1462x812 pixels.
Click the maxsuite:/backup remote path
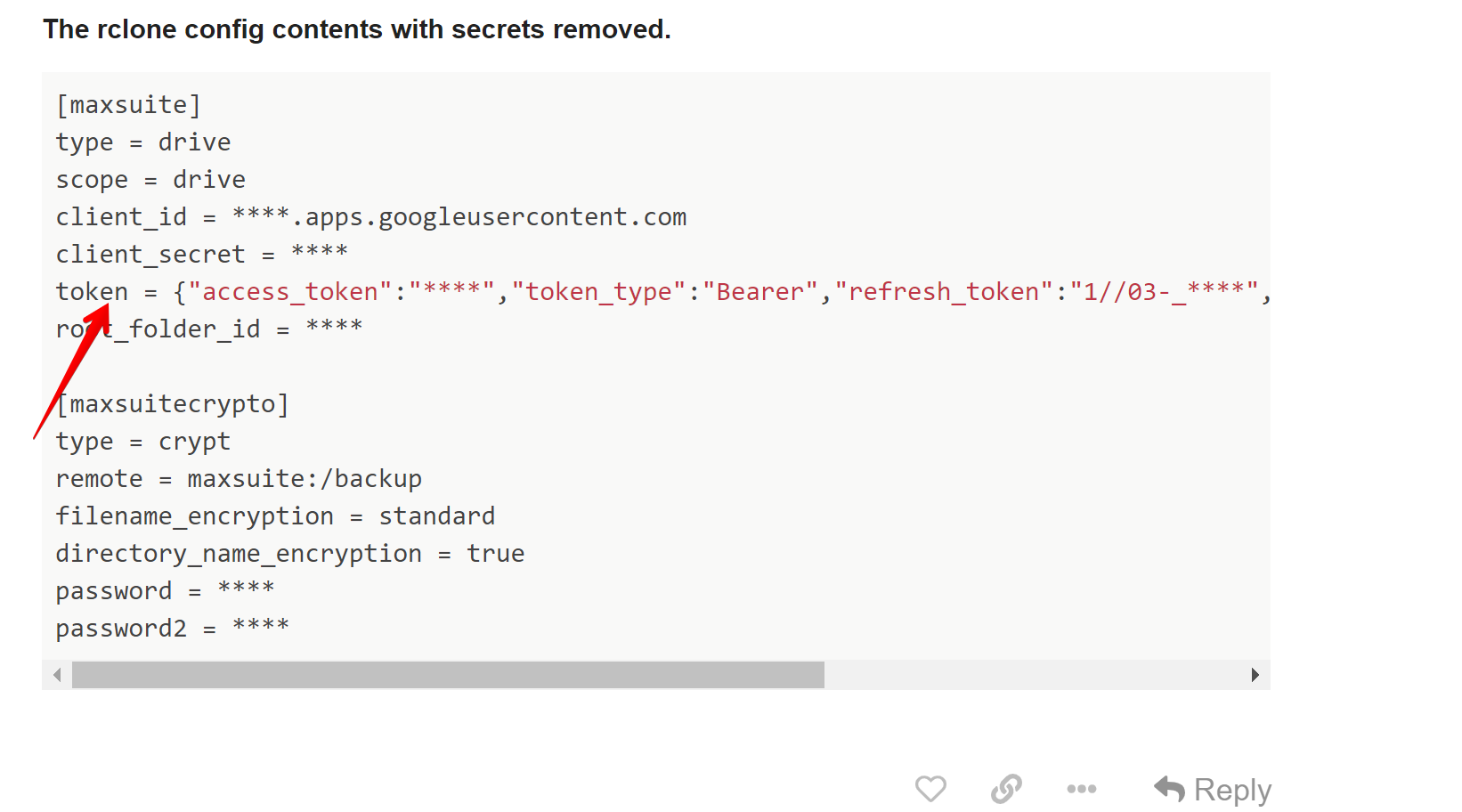(305, 479)
